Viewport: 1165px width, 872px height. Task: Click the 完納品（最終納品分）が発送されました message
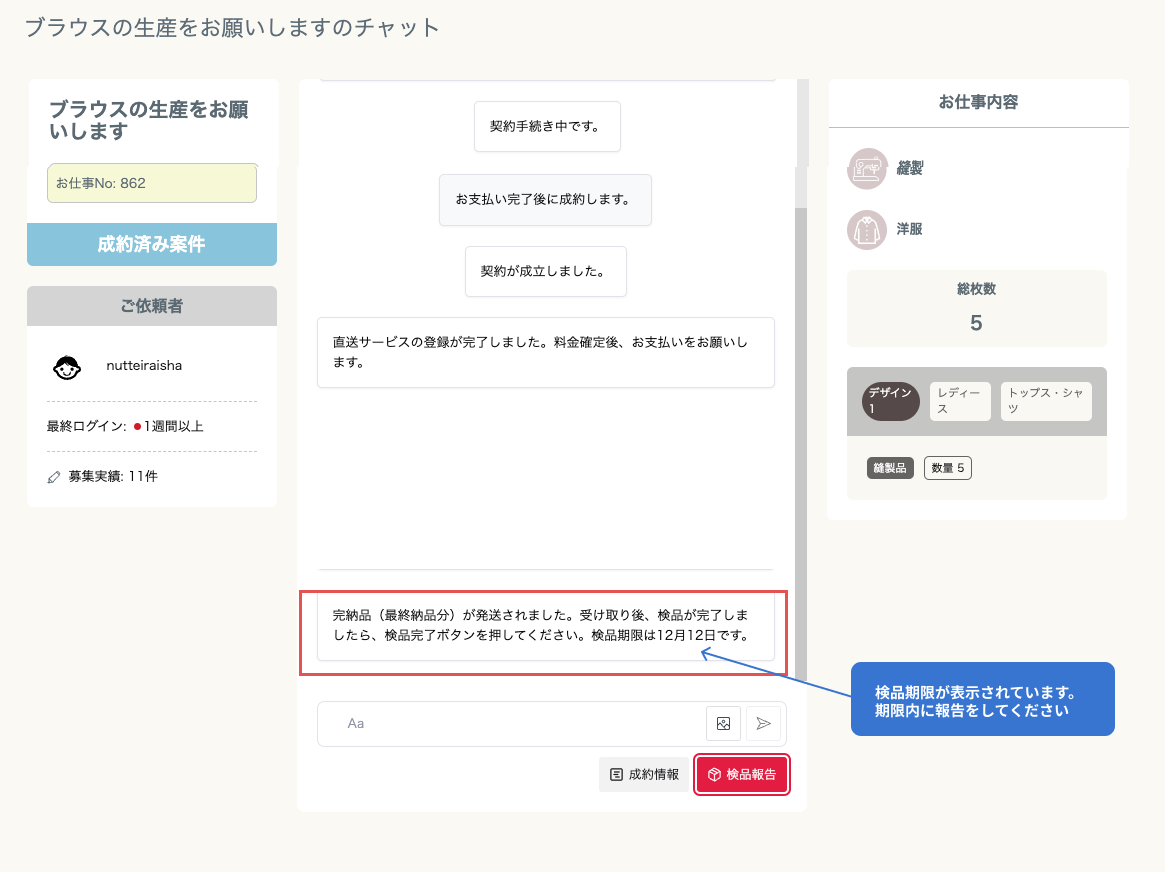click(545, 625)
